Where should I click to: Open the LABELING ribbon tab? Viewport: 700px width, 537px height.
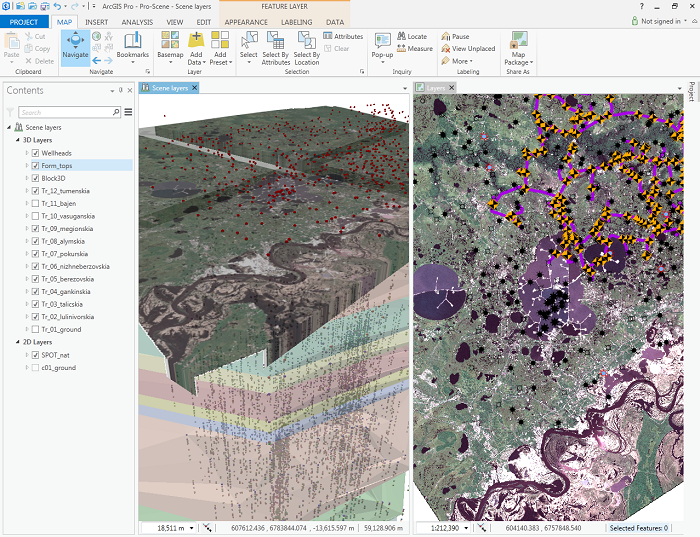coord(296,21)
